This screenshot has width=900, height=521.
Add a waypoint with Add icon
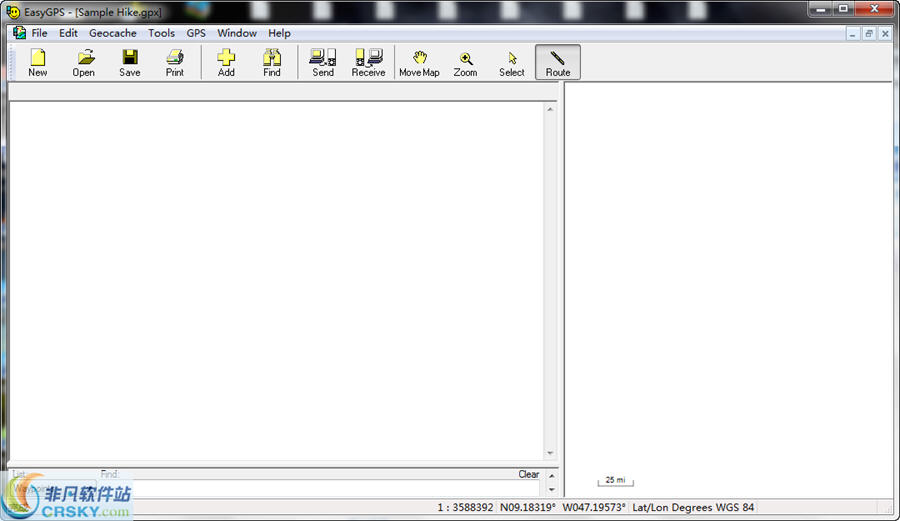pos(226,63)
